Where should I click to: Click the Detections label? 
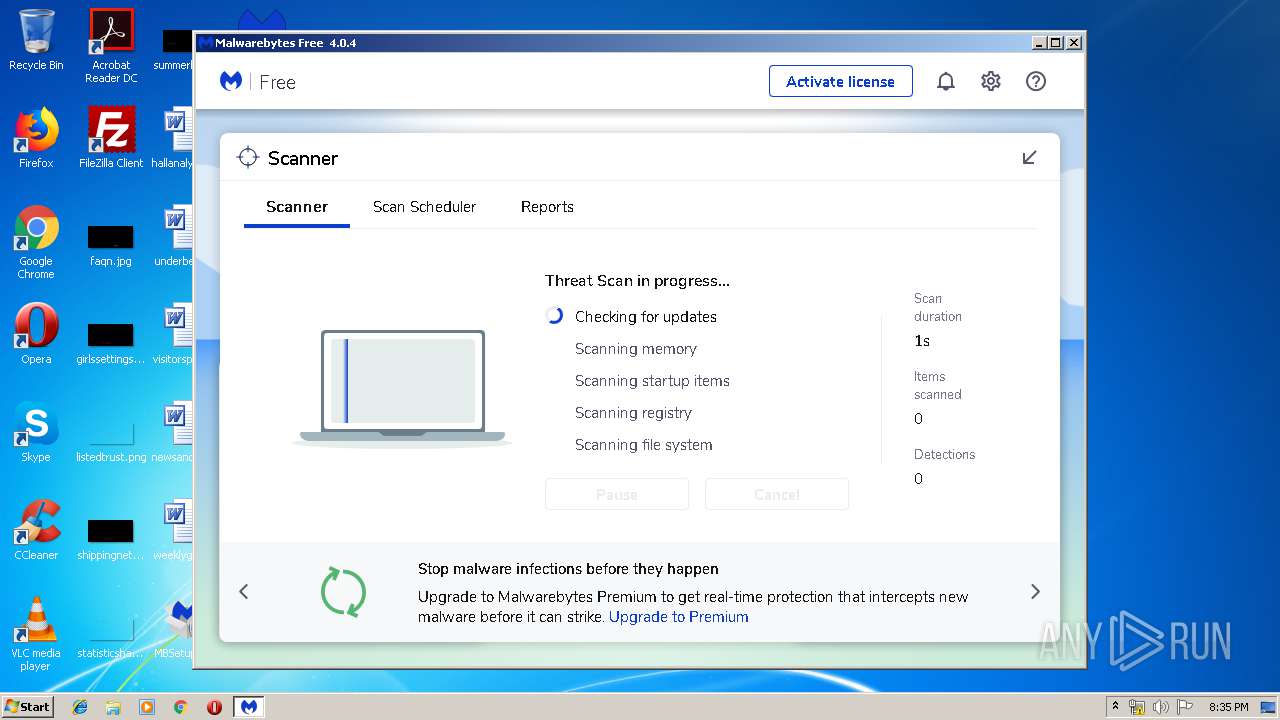[x=944, y=454]
